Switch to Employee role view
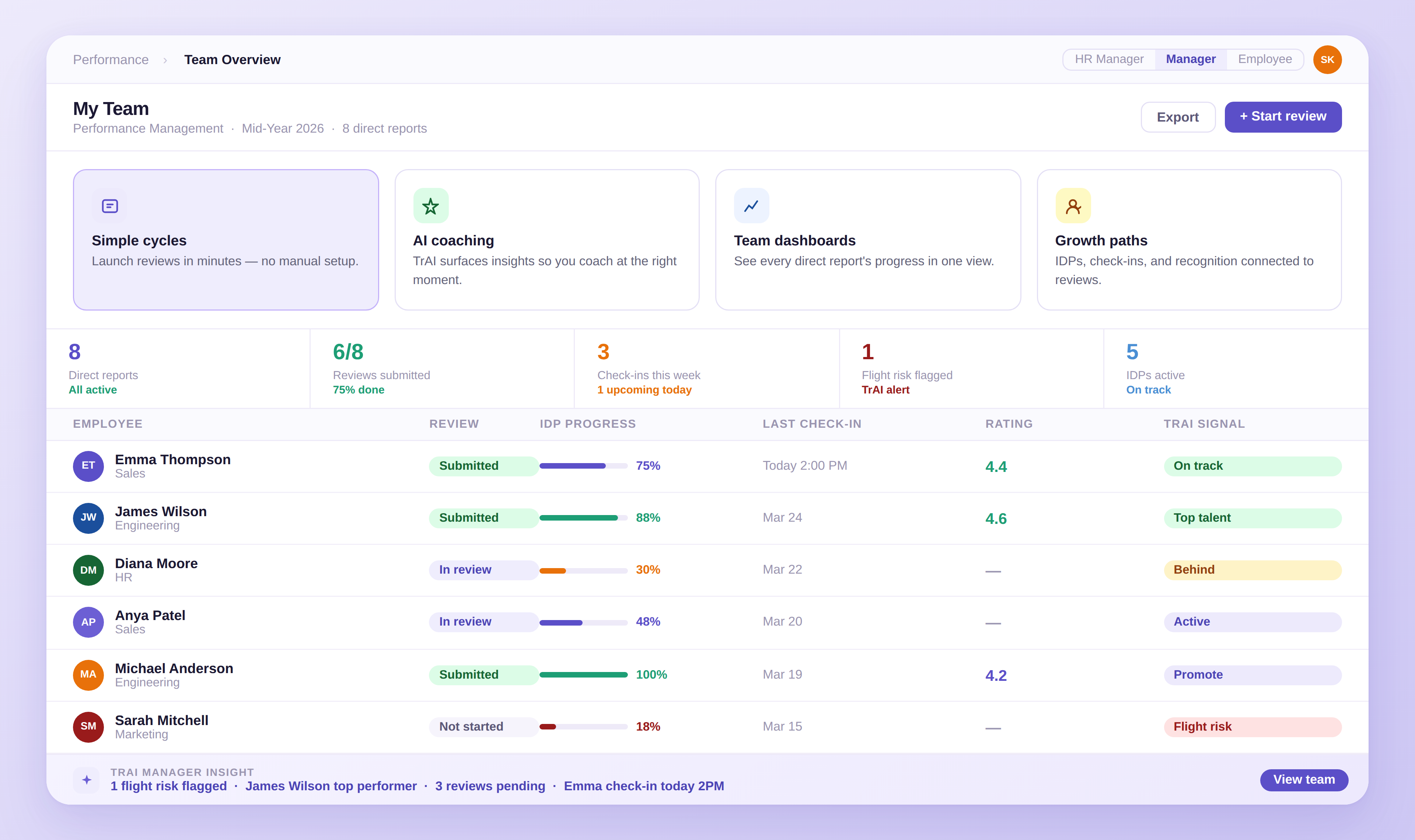This screenshot has height=840, width=1415. tap(1264, 59)
